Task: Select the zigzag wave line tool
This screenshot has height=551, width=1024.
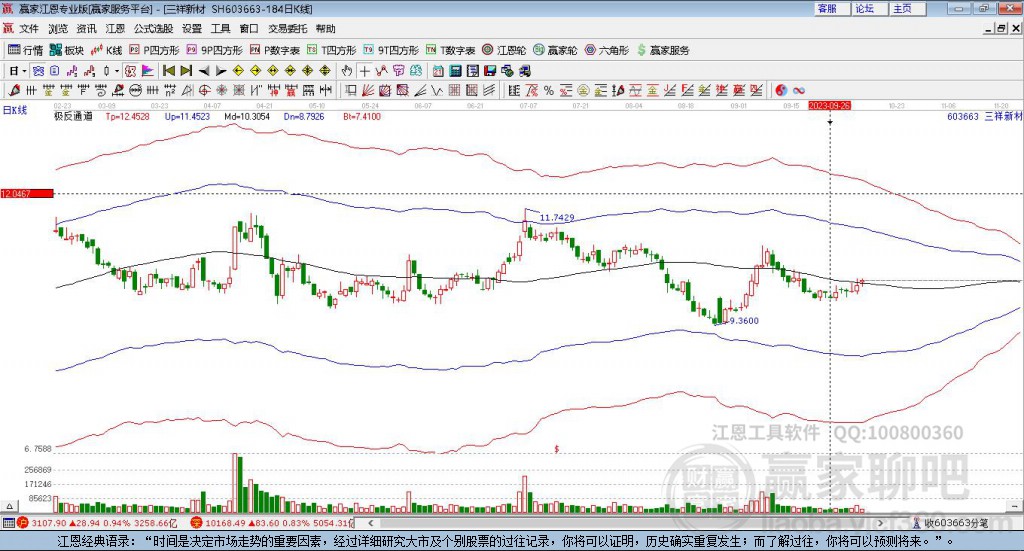Action: pyautogui.click(x=437, y=90)
